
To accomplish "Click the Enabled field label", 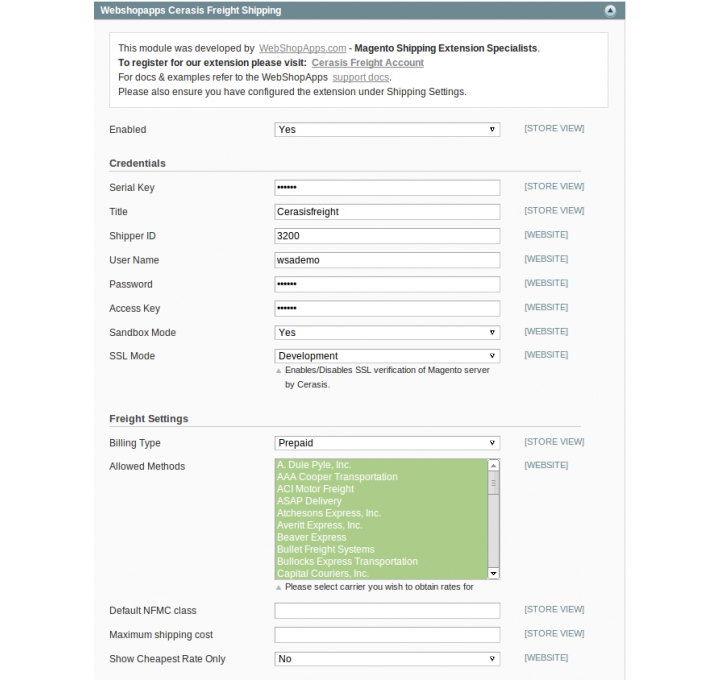I will coord(128,129).
